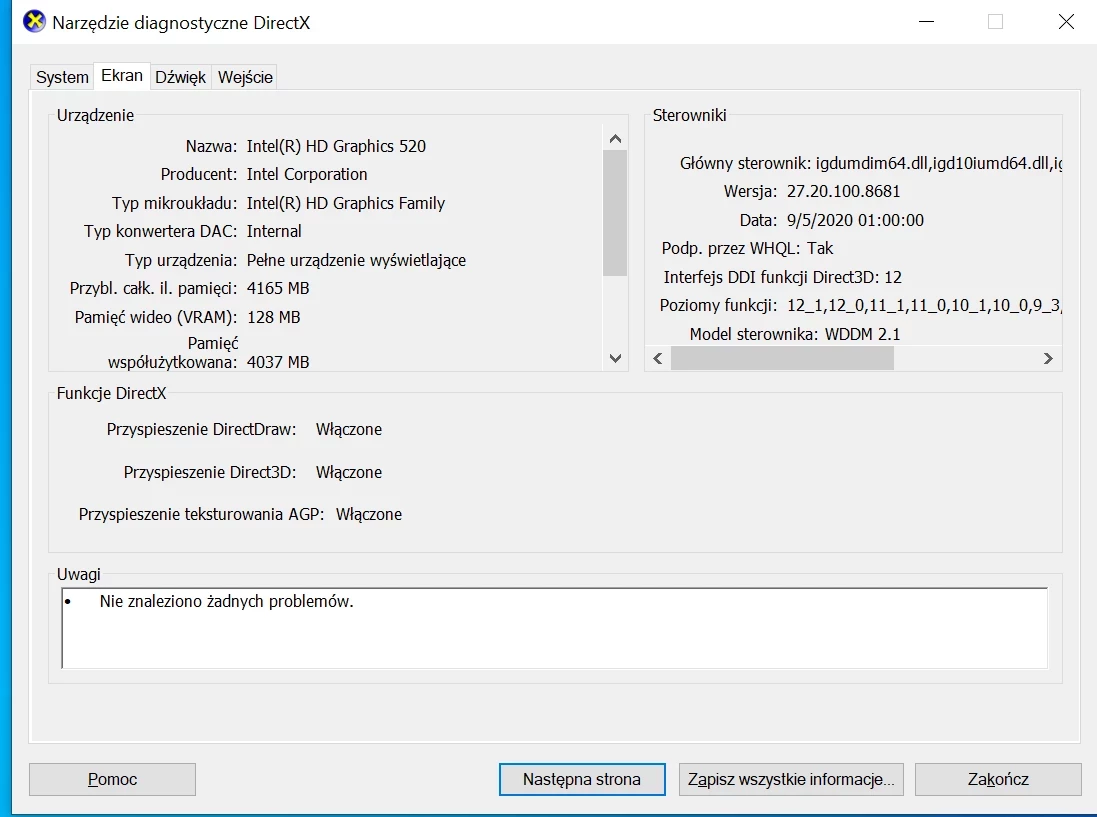Click the memory value 4165 MB
This screenshot has width=1097, height=817.
click(278, 288)
